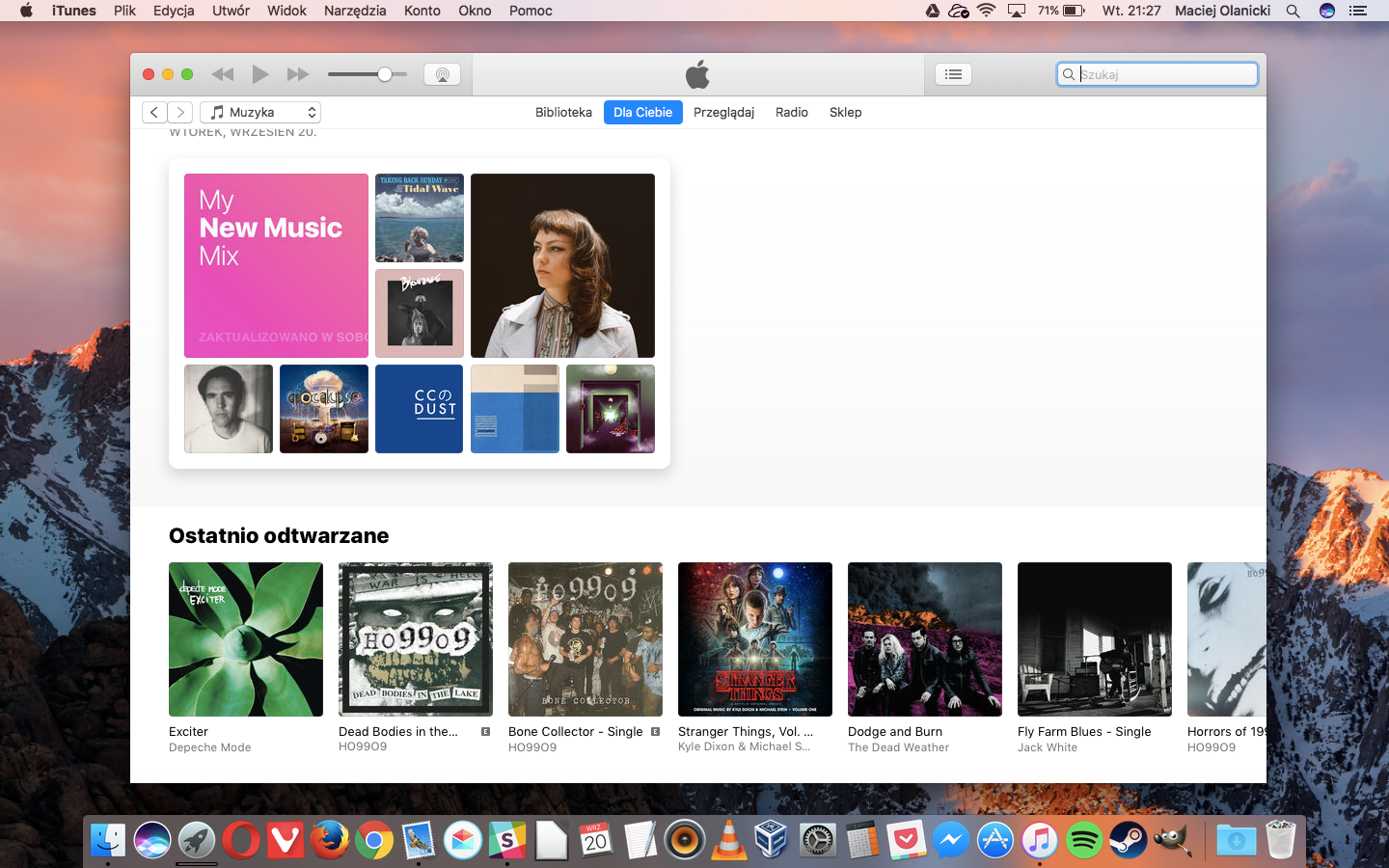Open the Stranger Things soundtrack artwork

pos(755,639)
